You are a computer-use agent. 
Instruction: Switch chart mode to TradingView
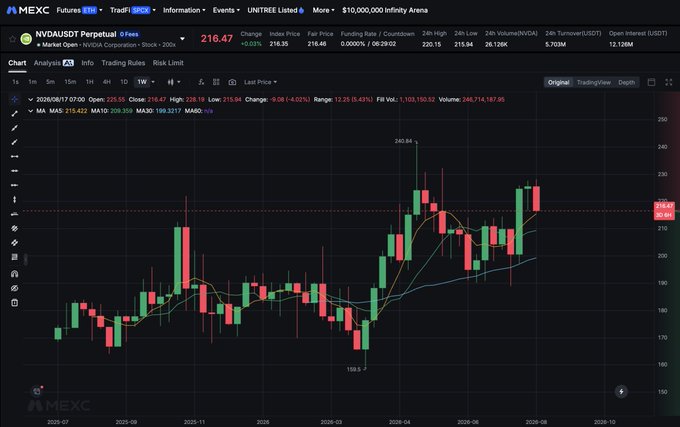pos(593,82)
